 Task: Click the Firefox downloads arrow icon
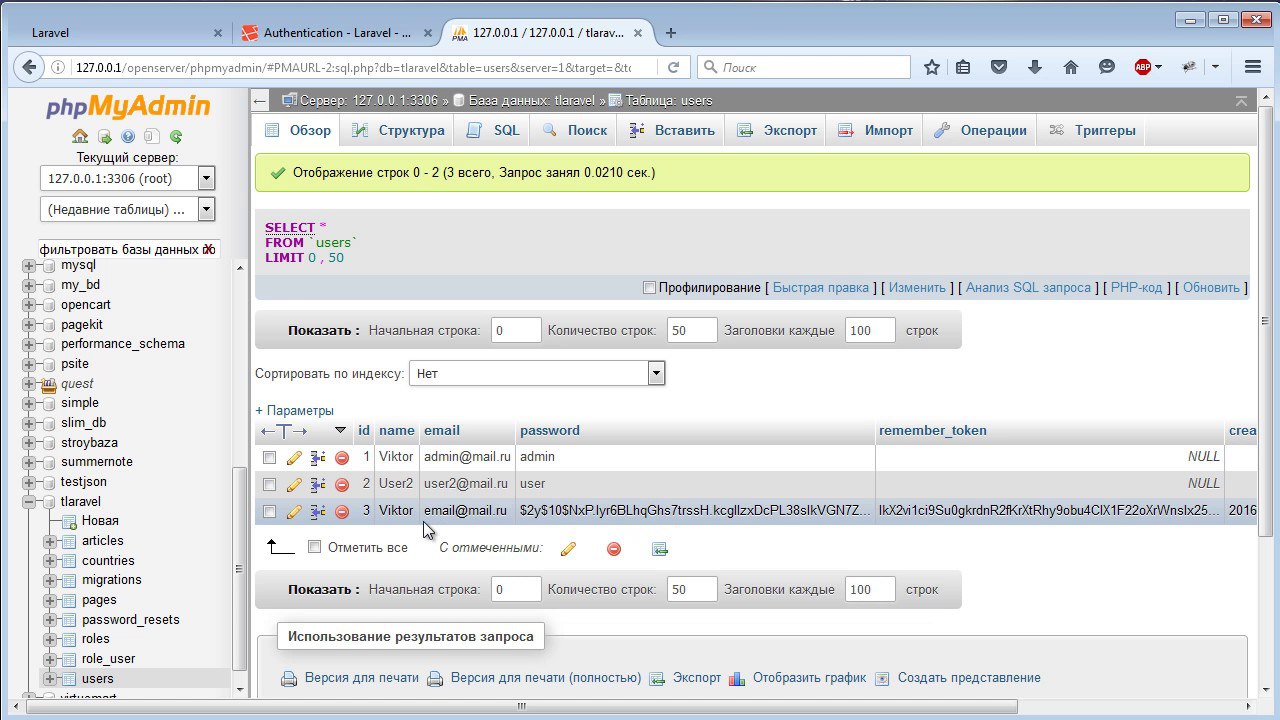click(x=1035, y=67)
